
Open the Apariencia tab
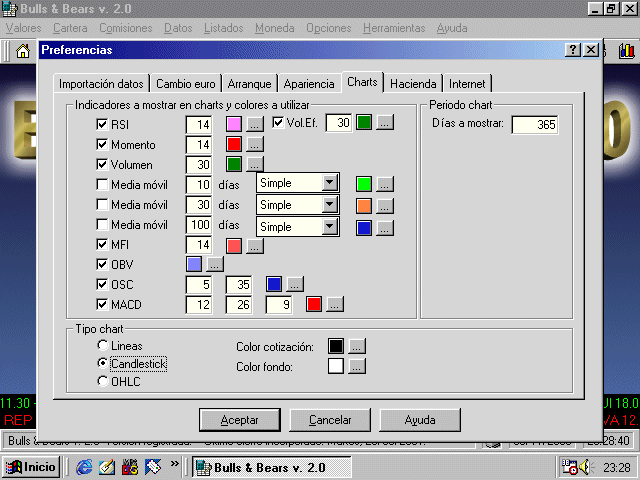[x=309, y=84]
